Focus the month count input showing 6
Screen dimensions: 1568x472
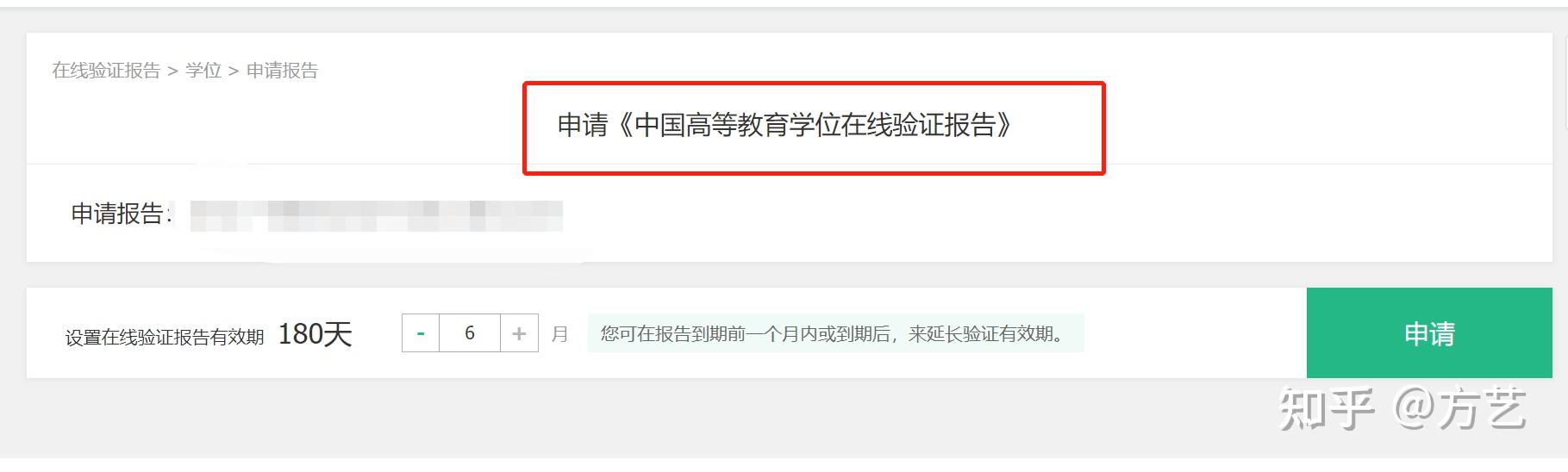[470, 333]
